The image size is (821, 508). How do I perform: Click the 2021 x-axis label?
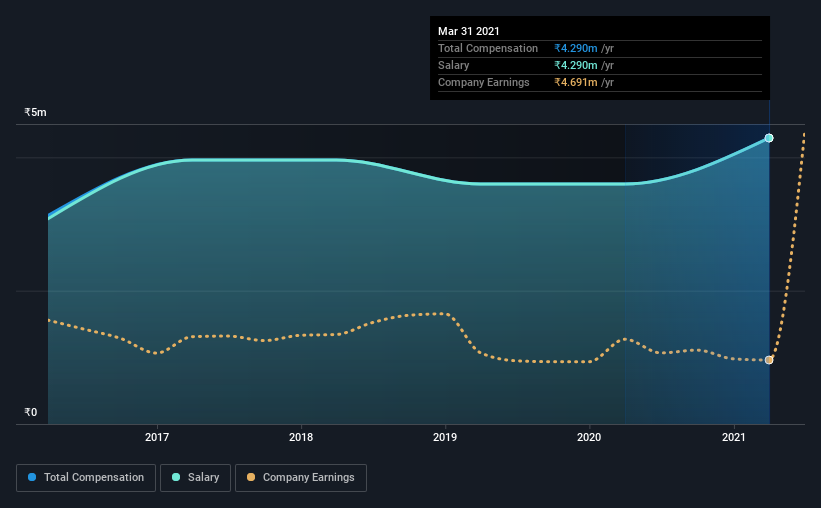(734, 437)
